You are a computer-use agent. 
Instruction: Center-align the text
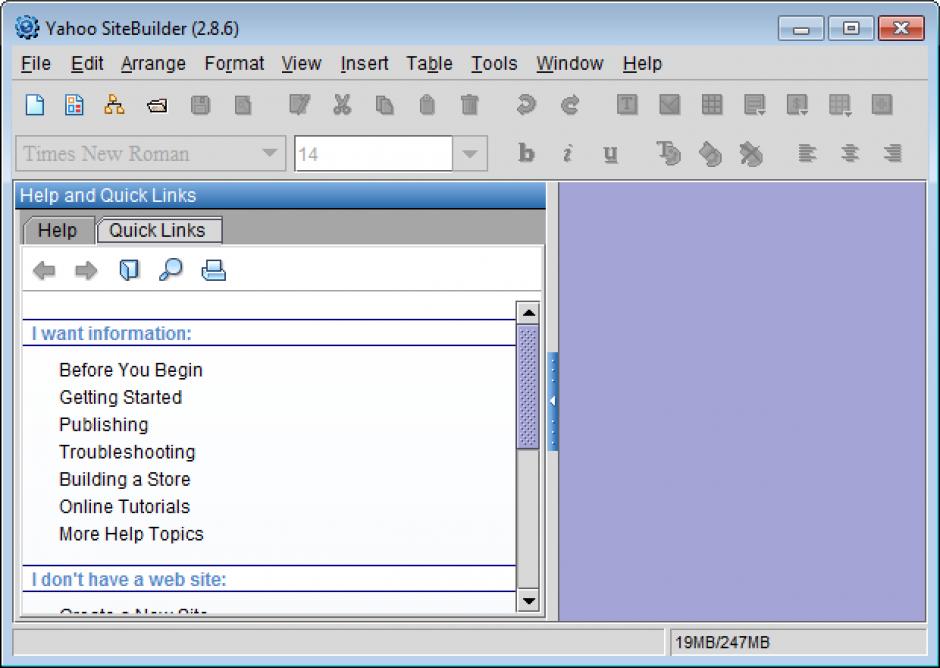849,154
